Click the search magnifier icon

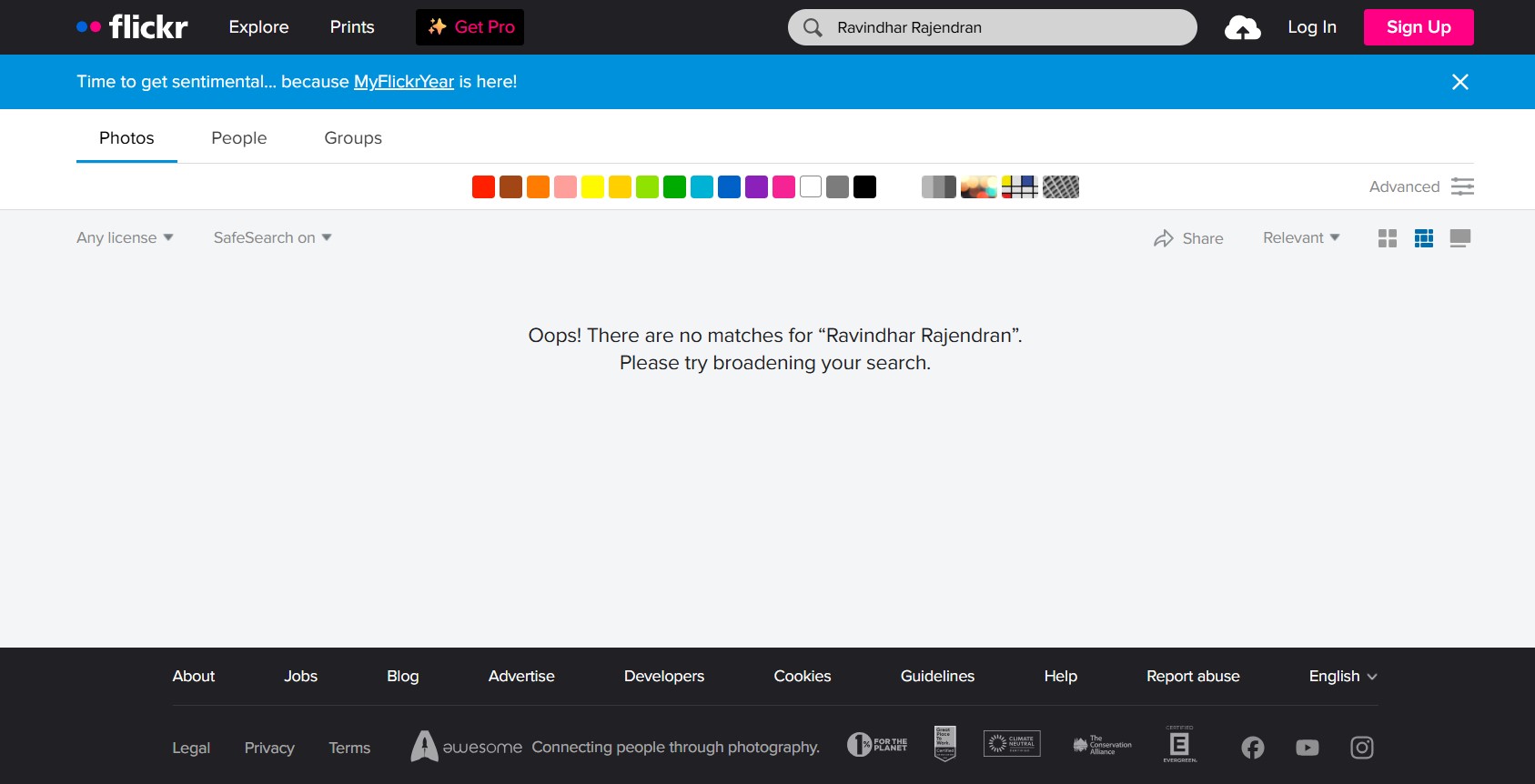(813, 28)
